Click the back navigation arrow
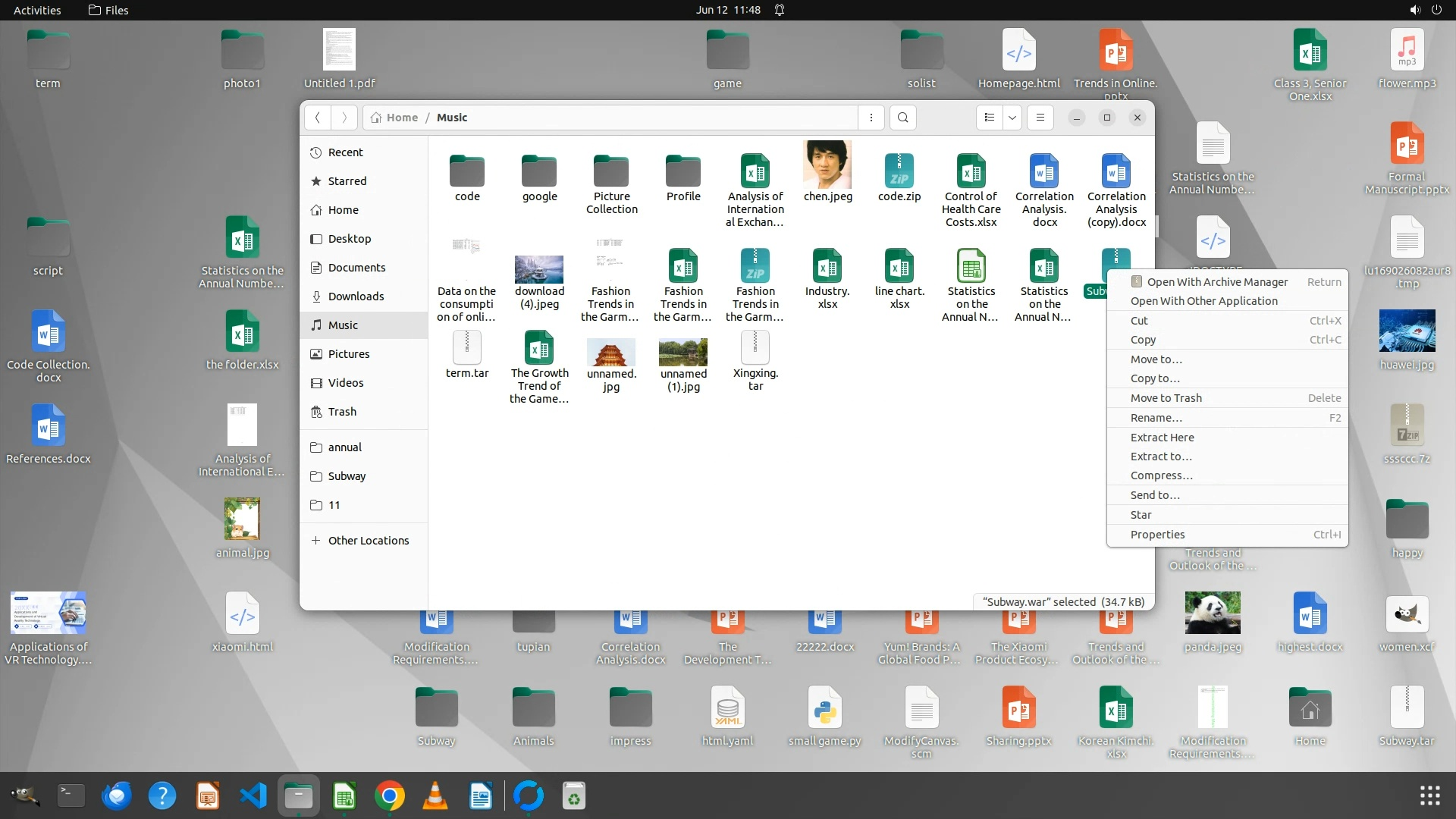The height and width of the screenshot is (819, 1456). (x=318, y=118)
